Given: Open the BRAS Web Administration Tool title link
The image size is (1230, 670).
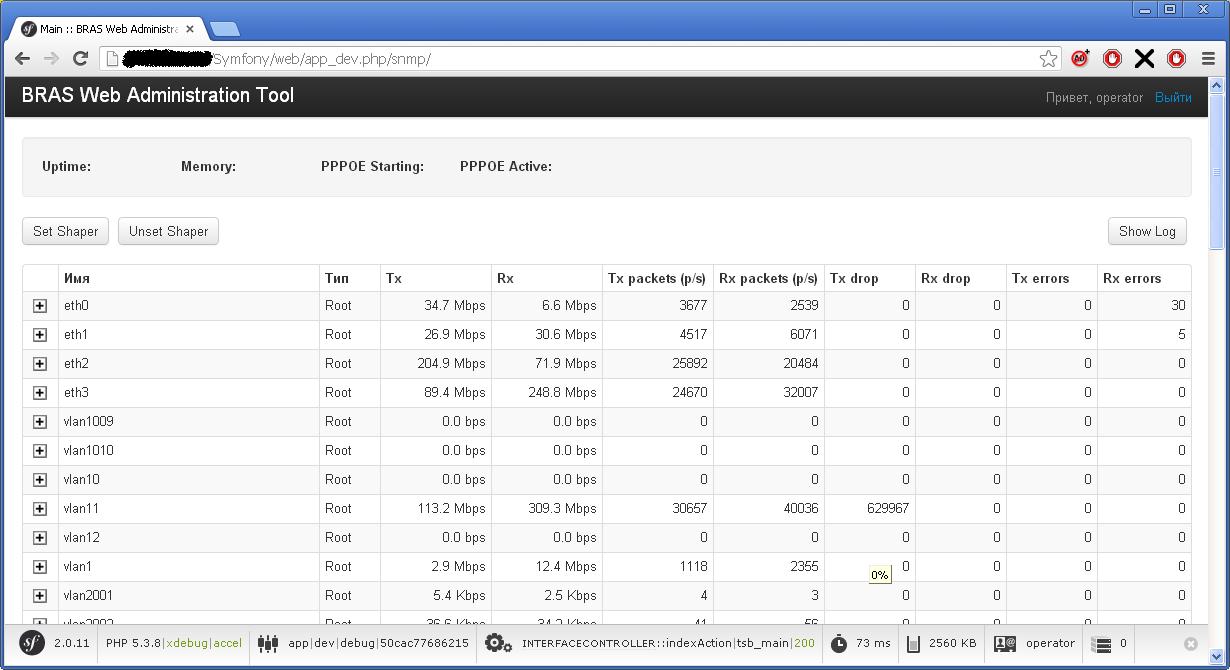Looking at the screenshot, I should click(x=158, y=96).
